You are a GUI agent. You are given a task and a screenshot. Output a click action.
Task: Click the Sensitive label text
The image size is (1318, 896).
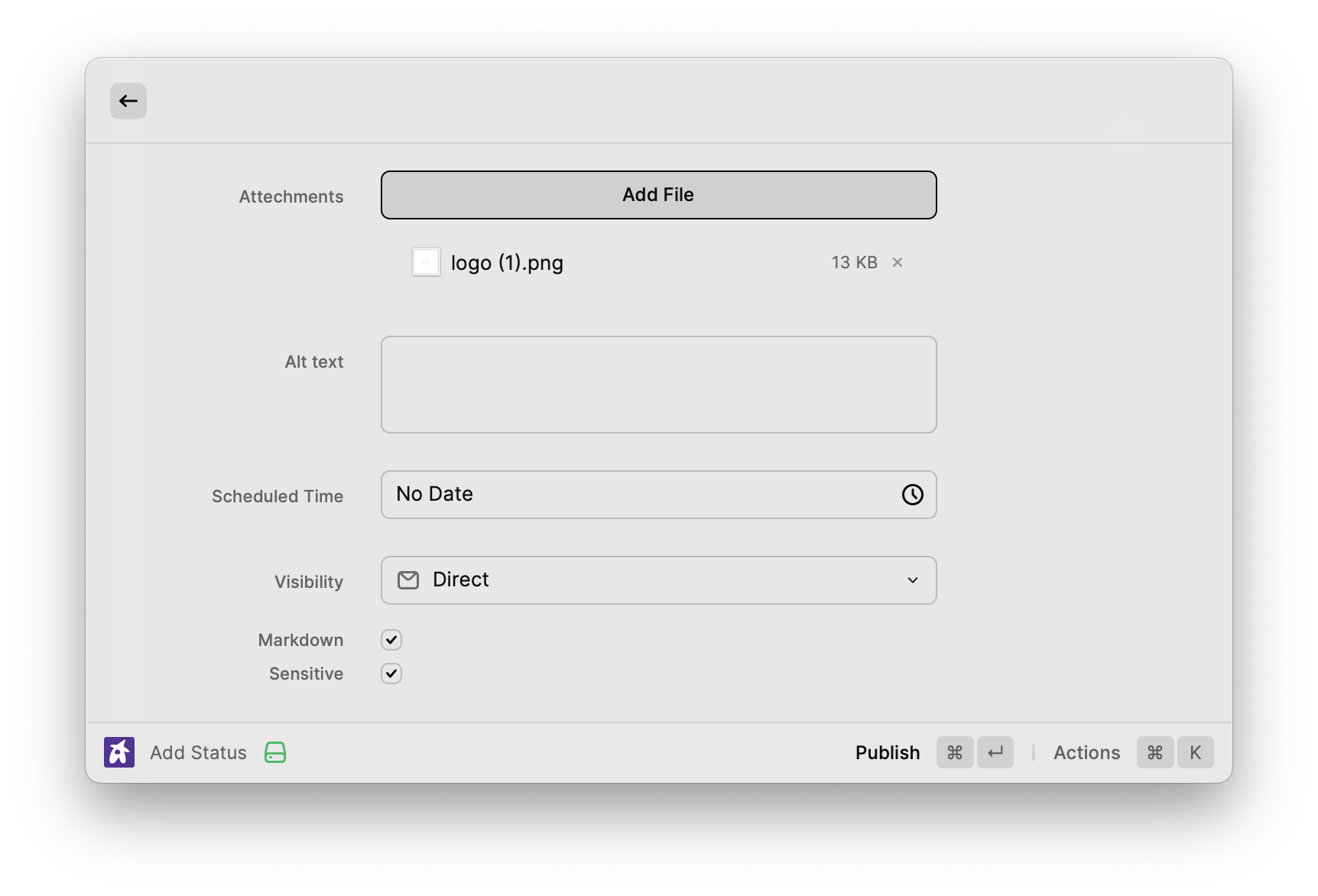pos(306,674)
